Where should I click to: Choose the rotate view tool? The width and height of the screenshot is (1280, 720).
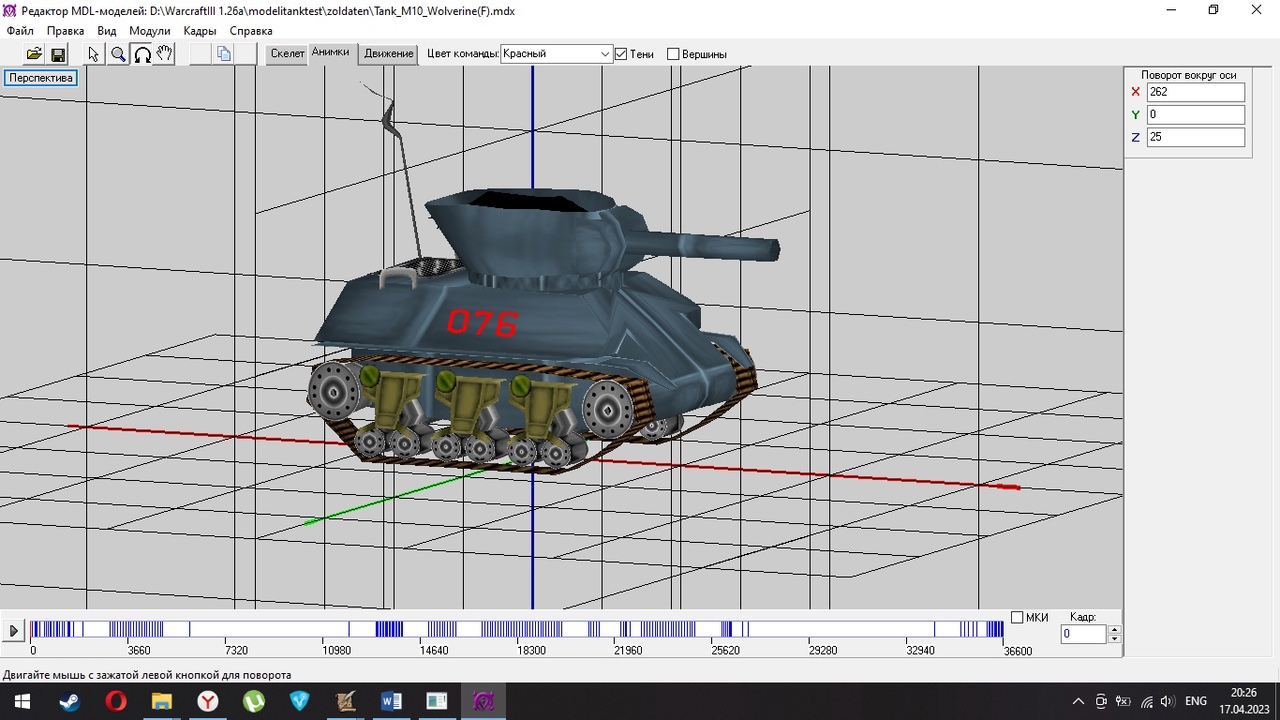pos(142,54)
